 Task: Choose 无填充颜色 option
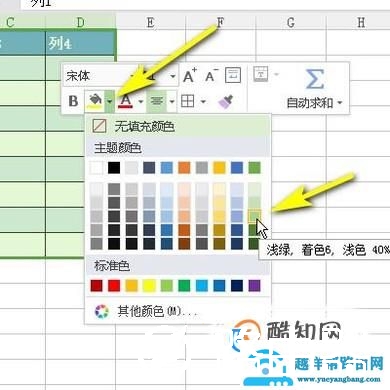tap(178, 126)
